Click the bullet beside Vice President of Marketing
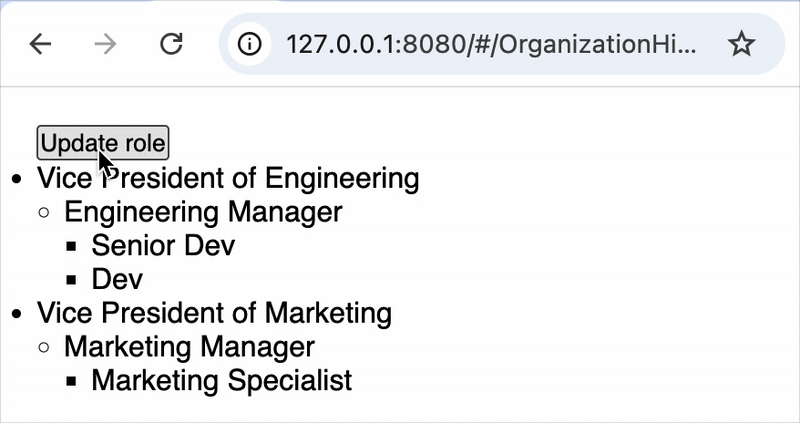Image resolution: width=800 pixels, height=423 pixels. [x=17, y=314]
